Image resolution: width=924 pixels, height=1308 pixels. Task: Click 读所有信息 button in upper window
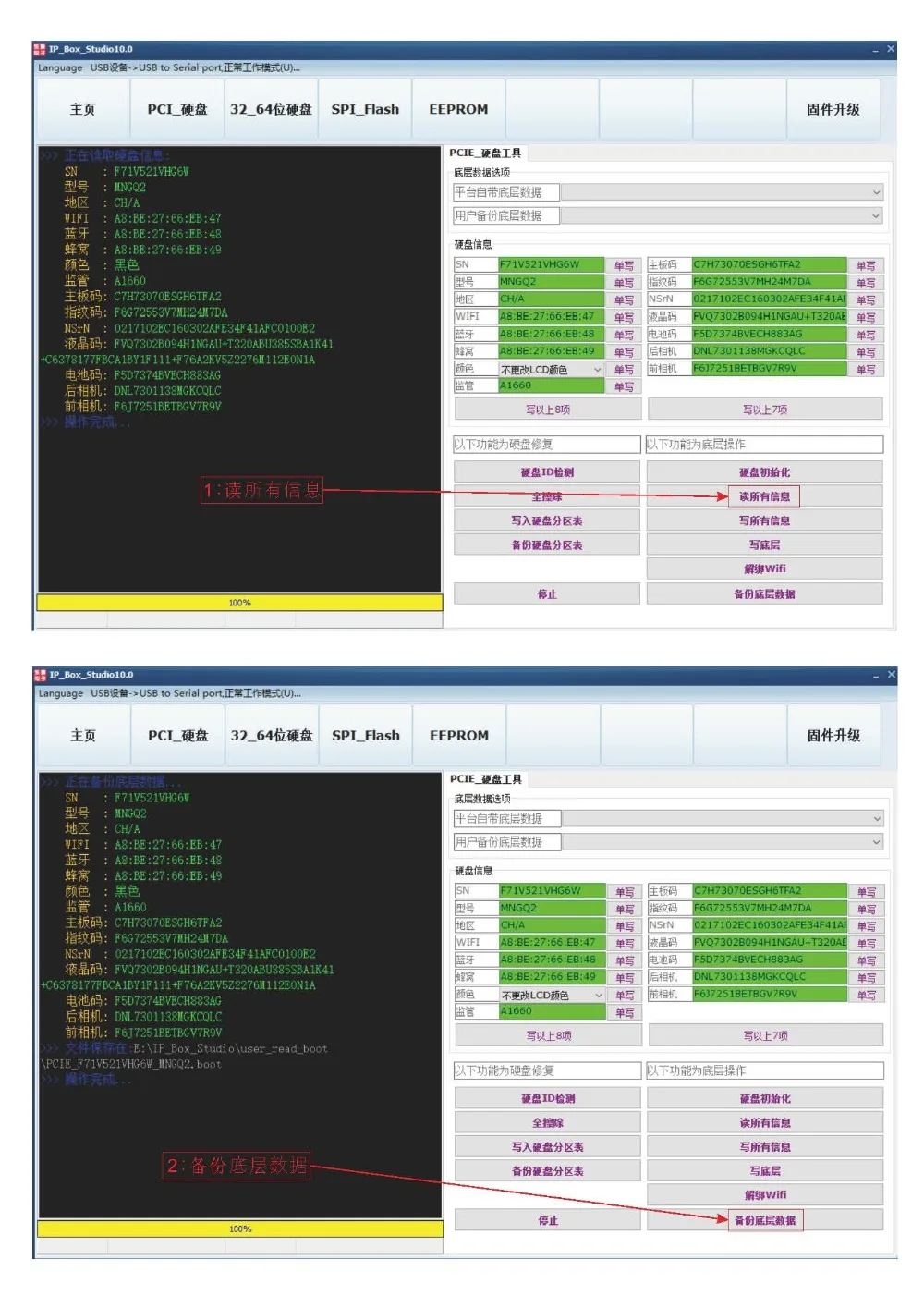(x=764, y=496)
